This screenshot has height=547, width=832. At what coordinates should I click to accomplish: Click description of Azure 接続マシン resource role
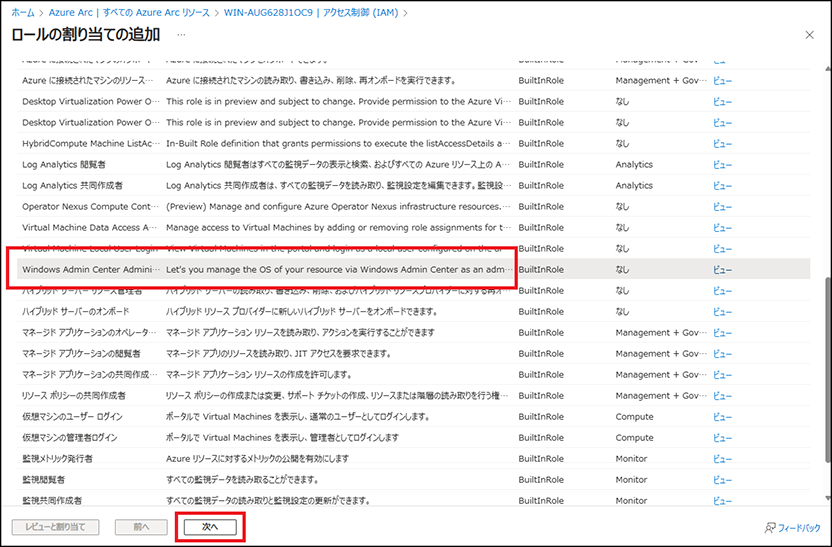pos(311,81)
